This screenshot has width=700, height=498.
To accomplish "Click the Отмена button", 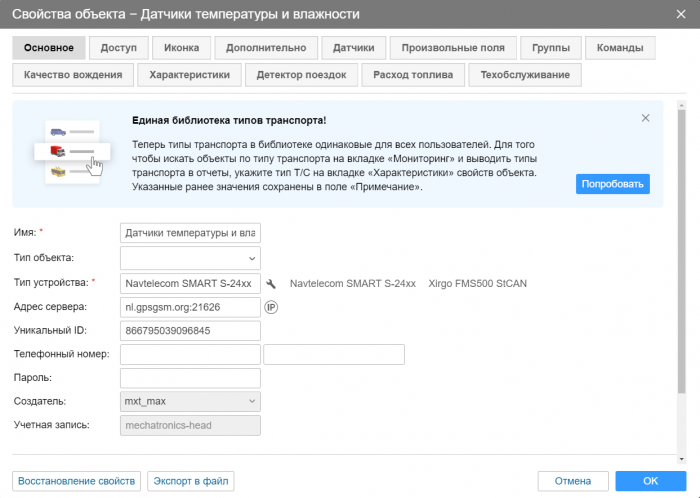I will click(x=573, y=481).
